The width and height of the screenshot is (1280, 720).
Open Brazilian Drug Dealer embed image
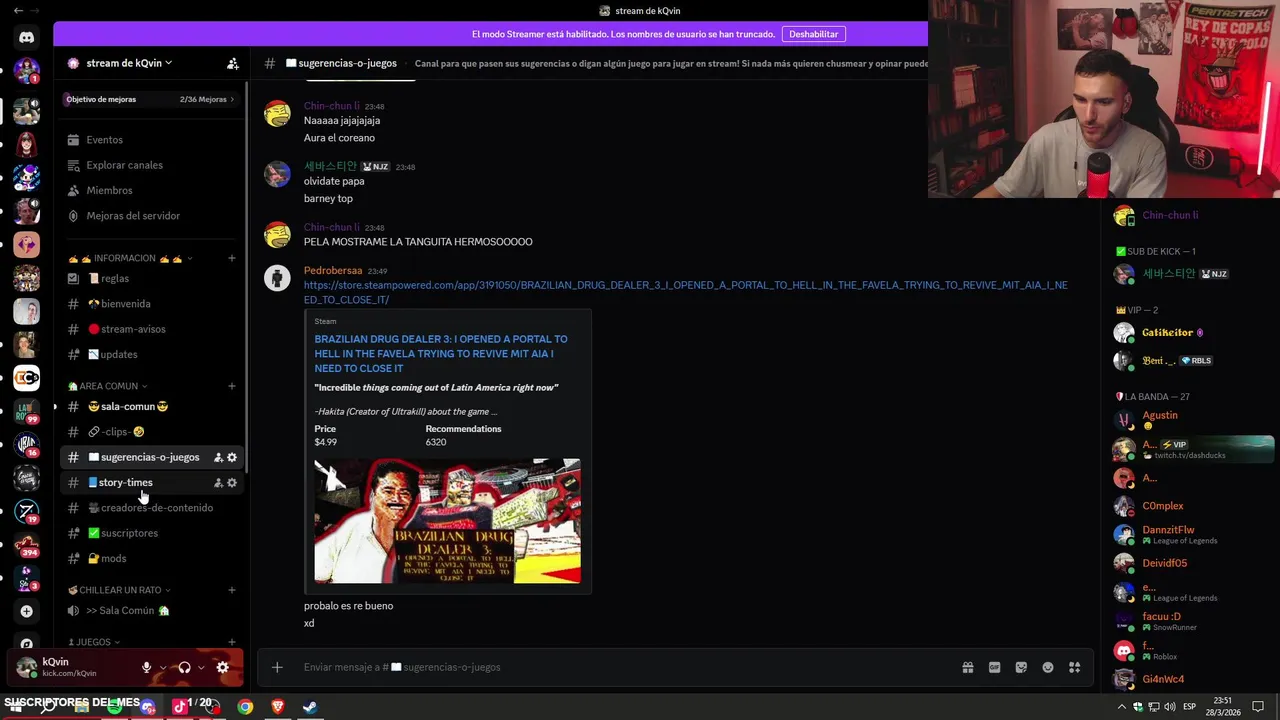tap(447, 521)
